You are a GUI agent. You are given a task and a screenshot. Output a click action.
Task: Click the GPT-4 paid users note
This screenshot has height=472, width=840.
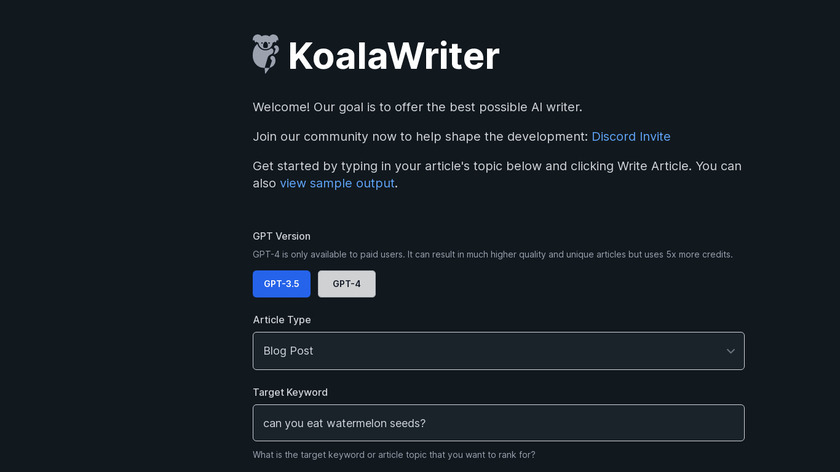[x=492, y=254]
